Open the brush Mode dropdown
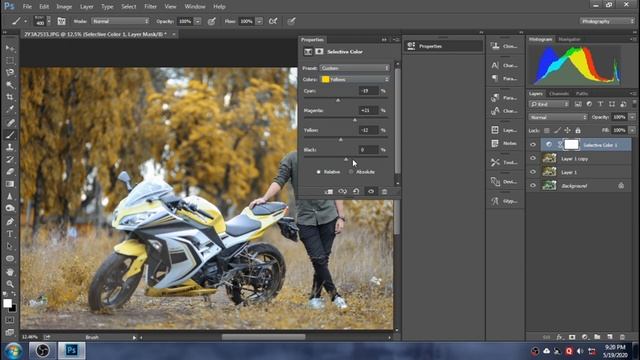Screen dimensions: 640x360 point(120,21)
